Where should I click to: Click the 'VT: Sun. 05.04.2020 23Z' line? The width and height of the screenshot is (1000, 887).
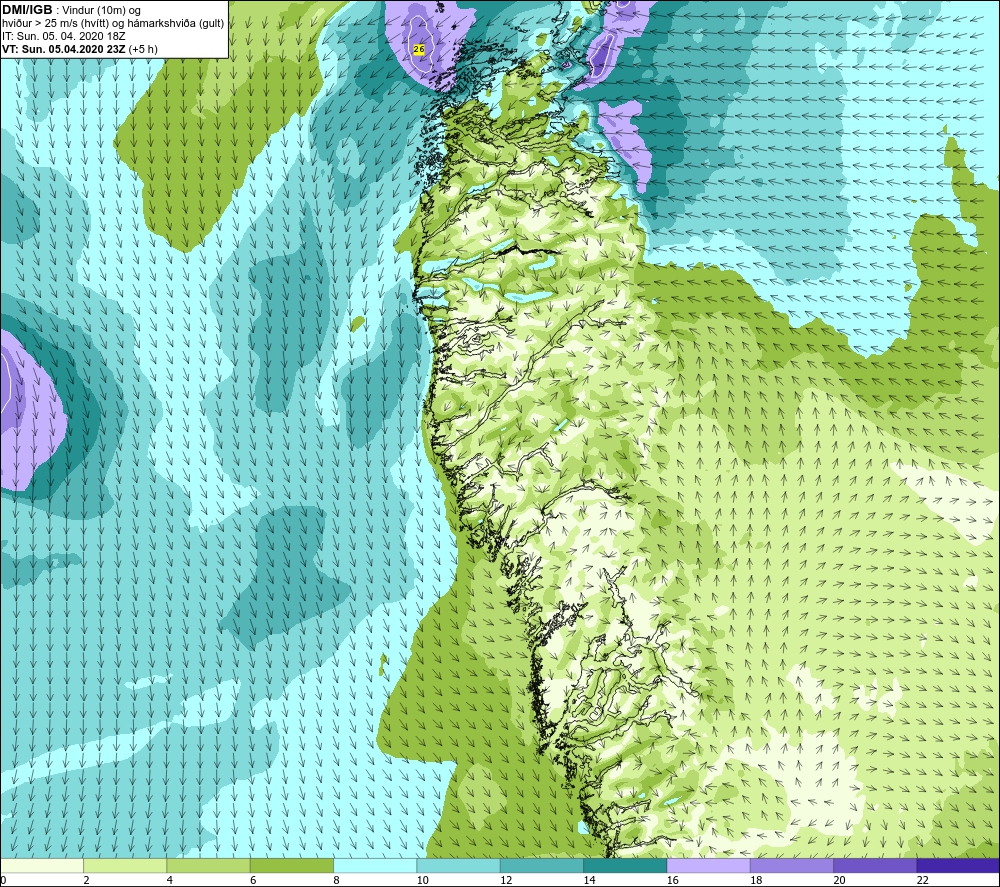(64, 49)
